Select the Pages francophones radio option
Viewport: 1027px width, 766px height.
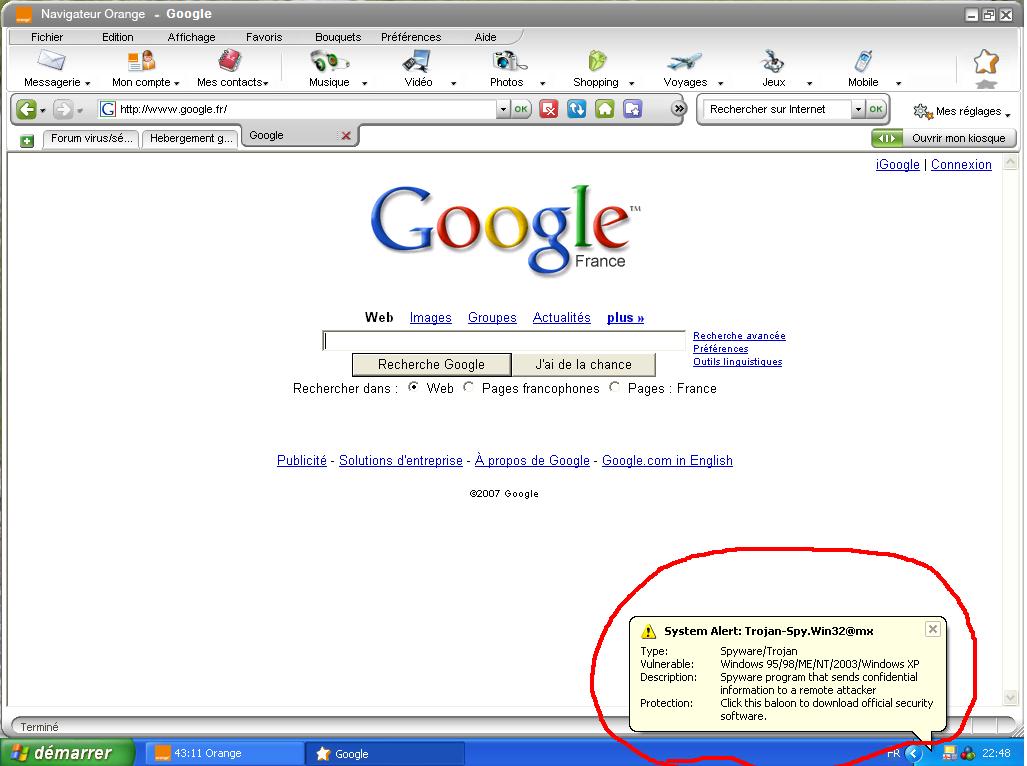(468, 388)
